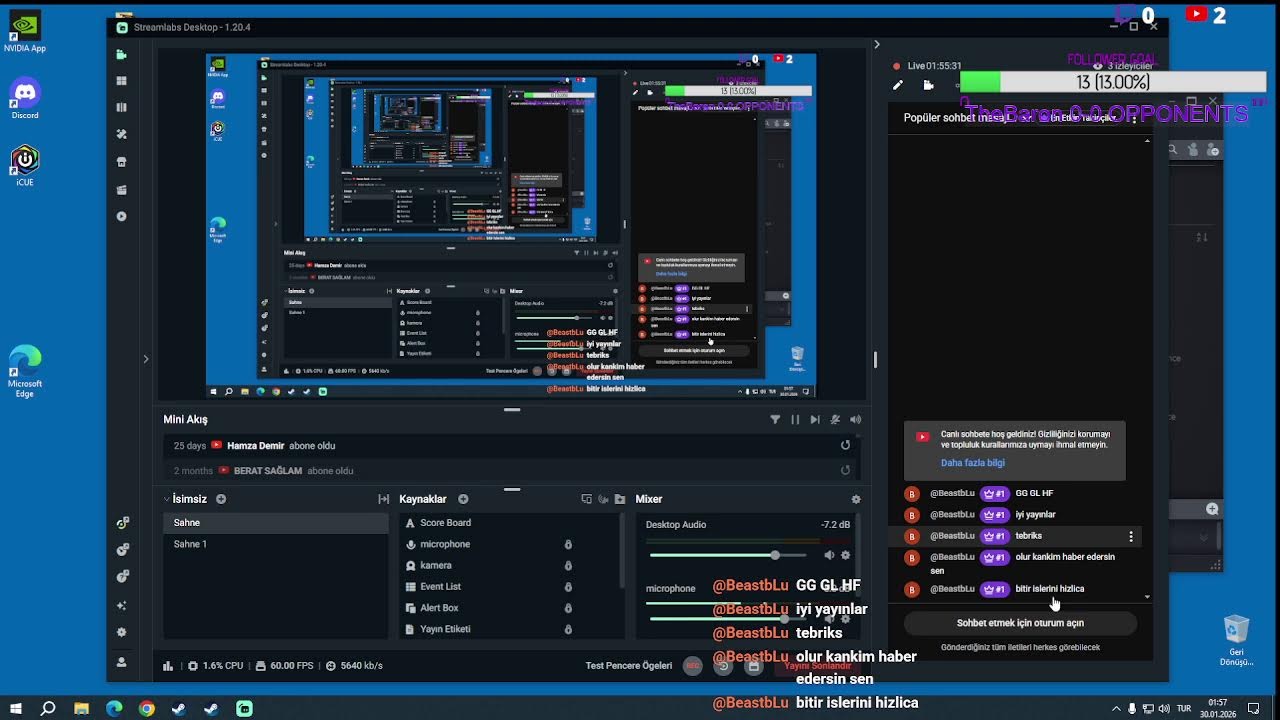This screenshot has width=1280, height=720.
Task: Edit stream info with the pencil icon
Action: pyautogui.click(x=898, y=86)
